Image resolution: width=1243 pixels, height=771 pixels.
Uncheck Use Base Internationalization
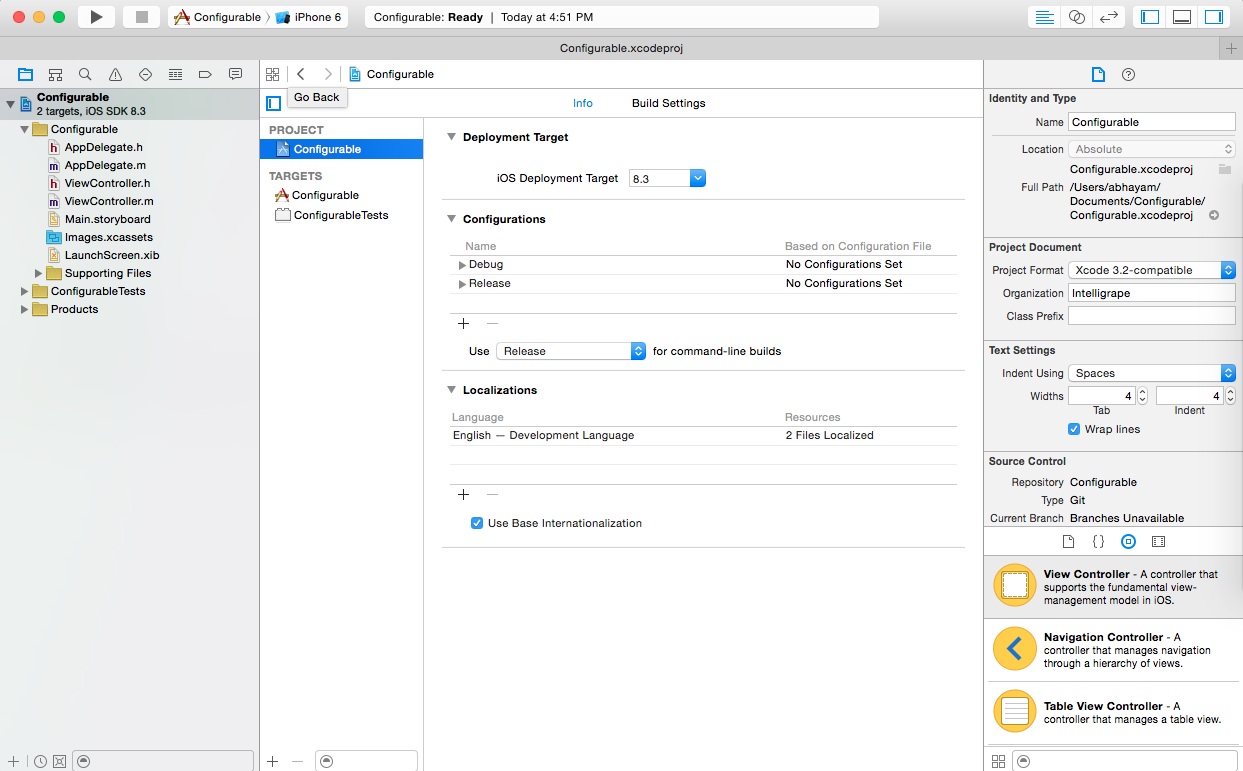pyautogui.click(x=477, y=523)
